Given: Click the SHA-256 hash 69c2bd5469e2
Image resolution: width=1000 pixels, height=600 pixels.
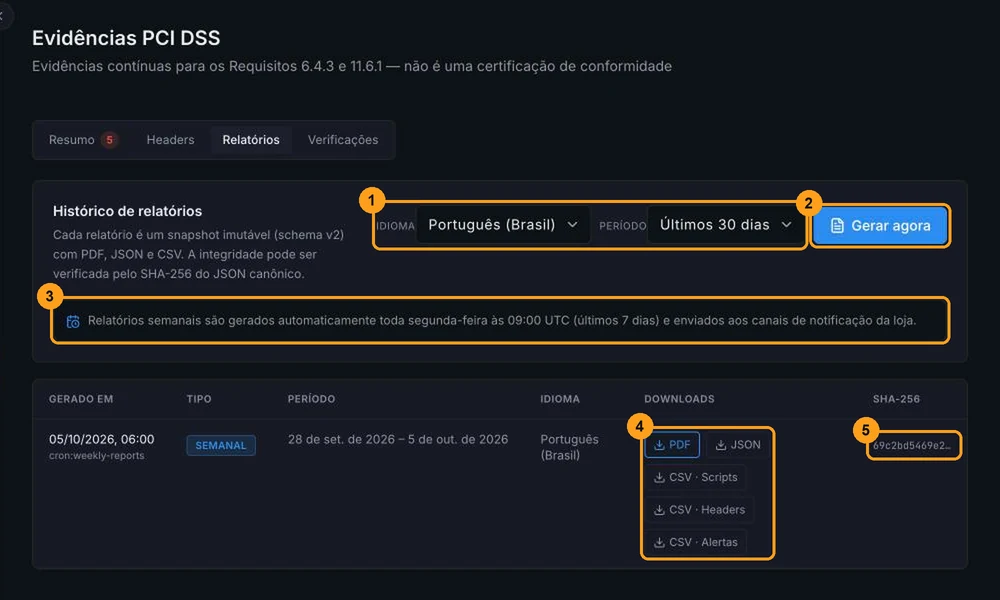Looking at the screenshot, I should pyautogui.click(x=912, y=446).
